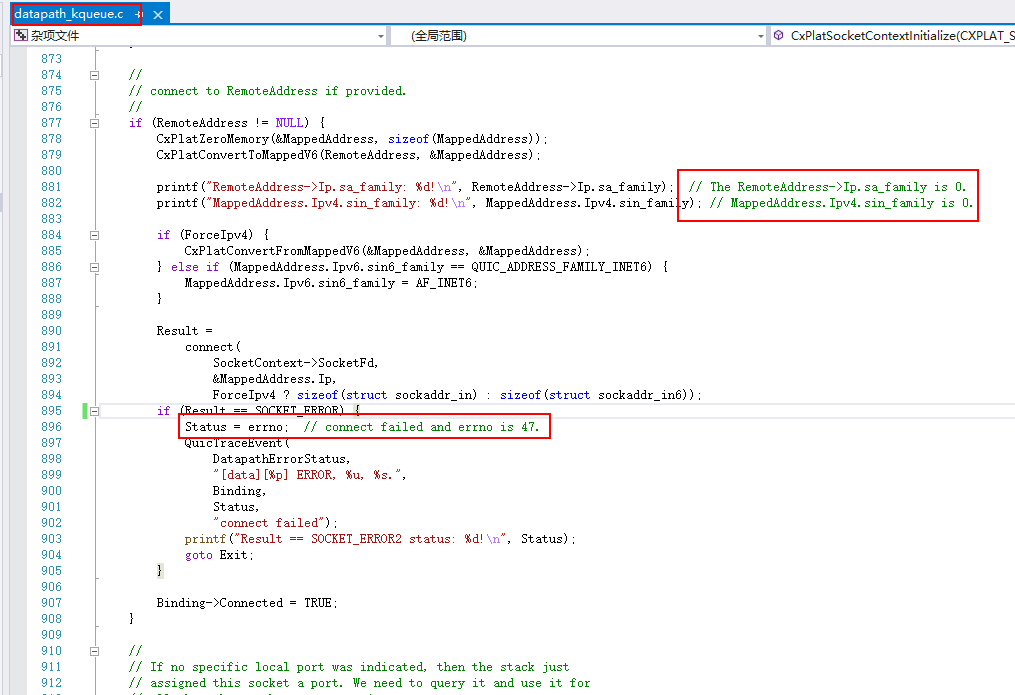
Task: Collapse the ForceIpv4 if block
Action: 94,234
